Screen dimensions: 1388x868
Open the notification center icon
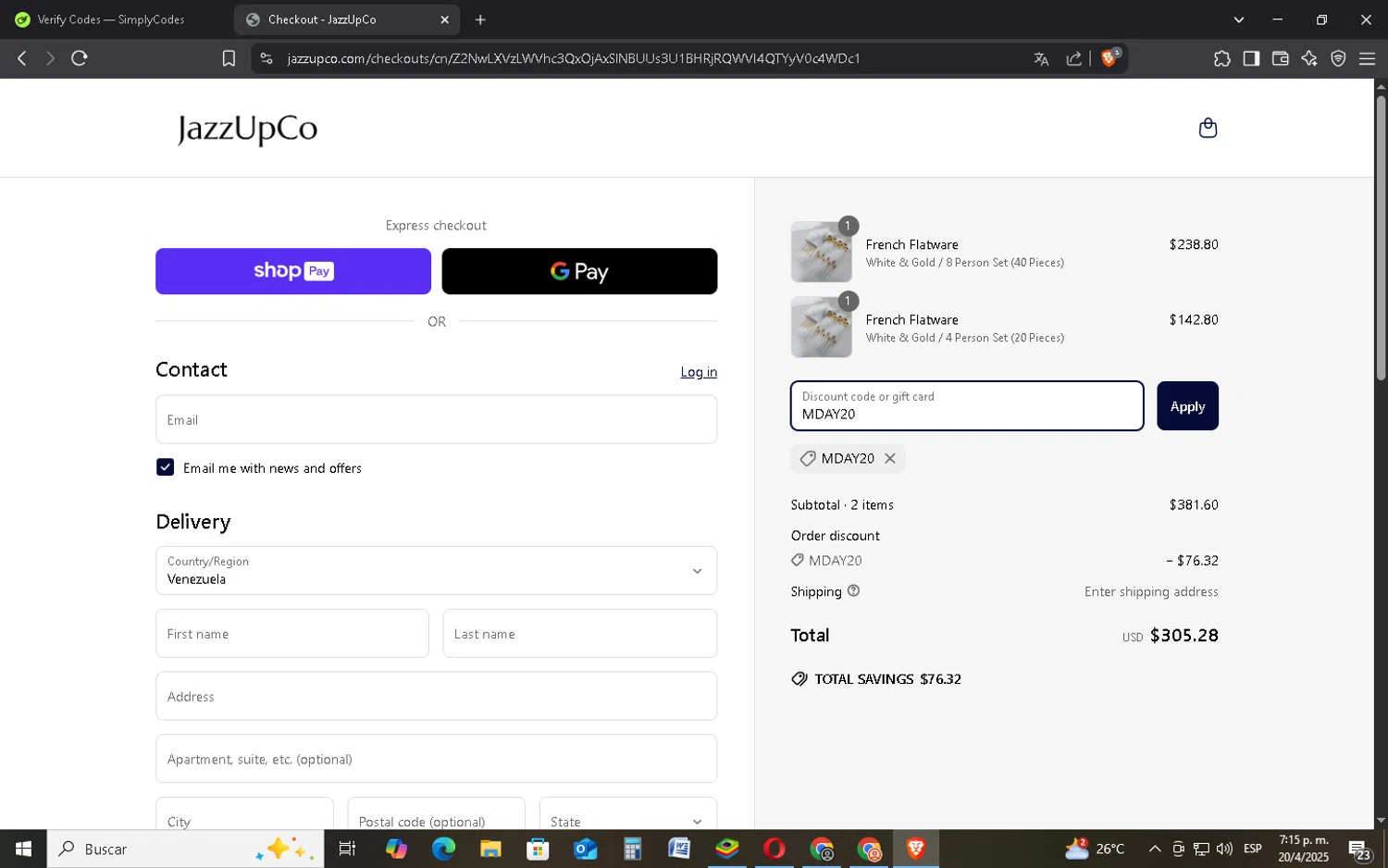[1358, 849]
